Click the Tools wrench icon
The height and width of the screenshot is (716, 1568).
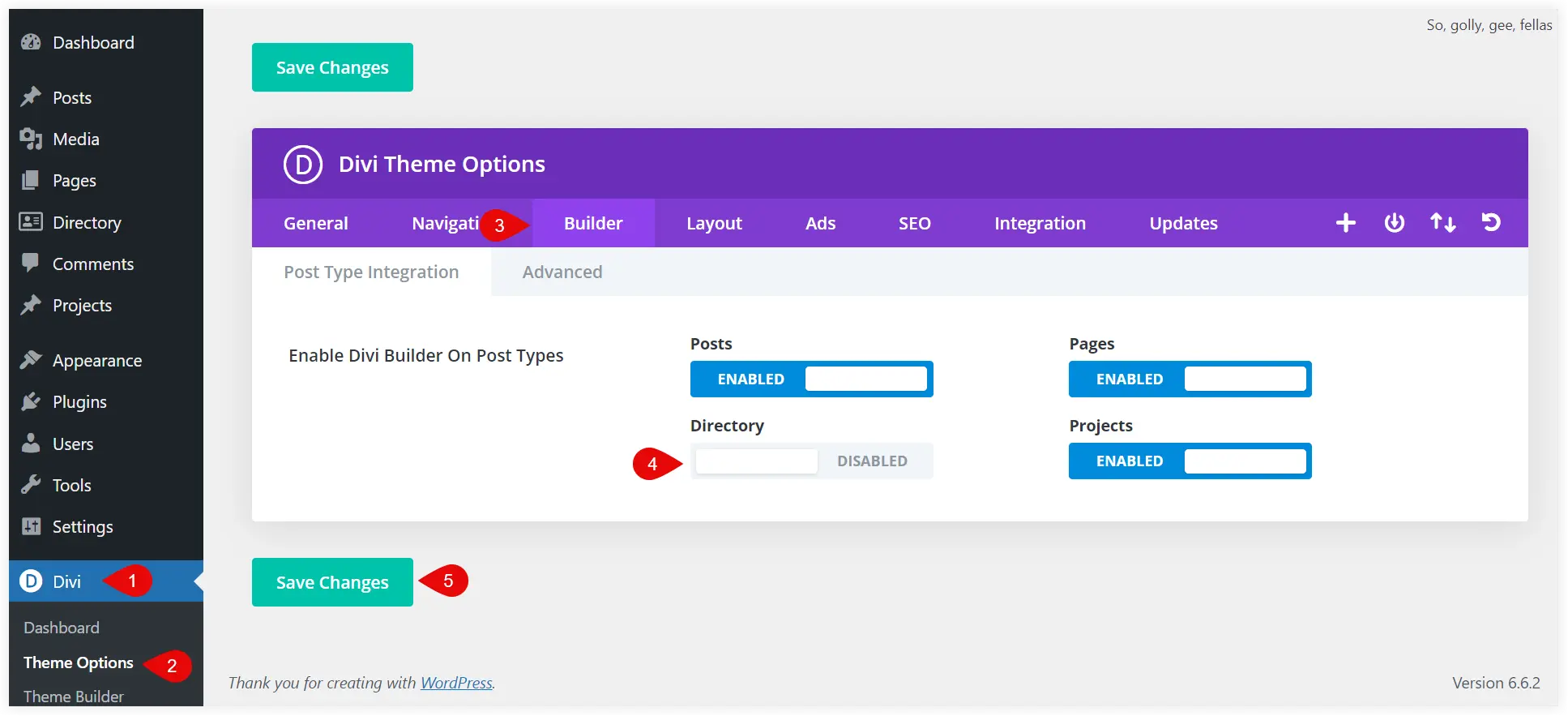[31, 485]
